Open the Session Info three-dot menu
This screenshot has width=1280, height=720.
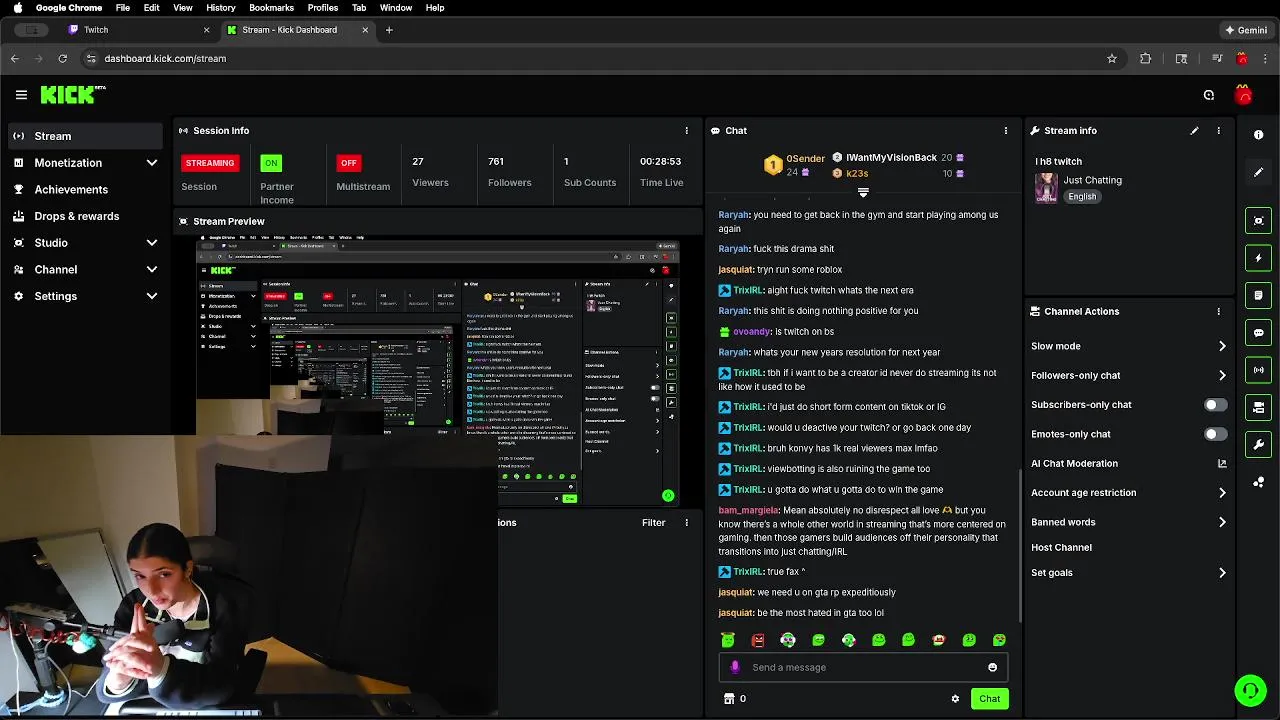(686, 131)
